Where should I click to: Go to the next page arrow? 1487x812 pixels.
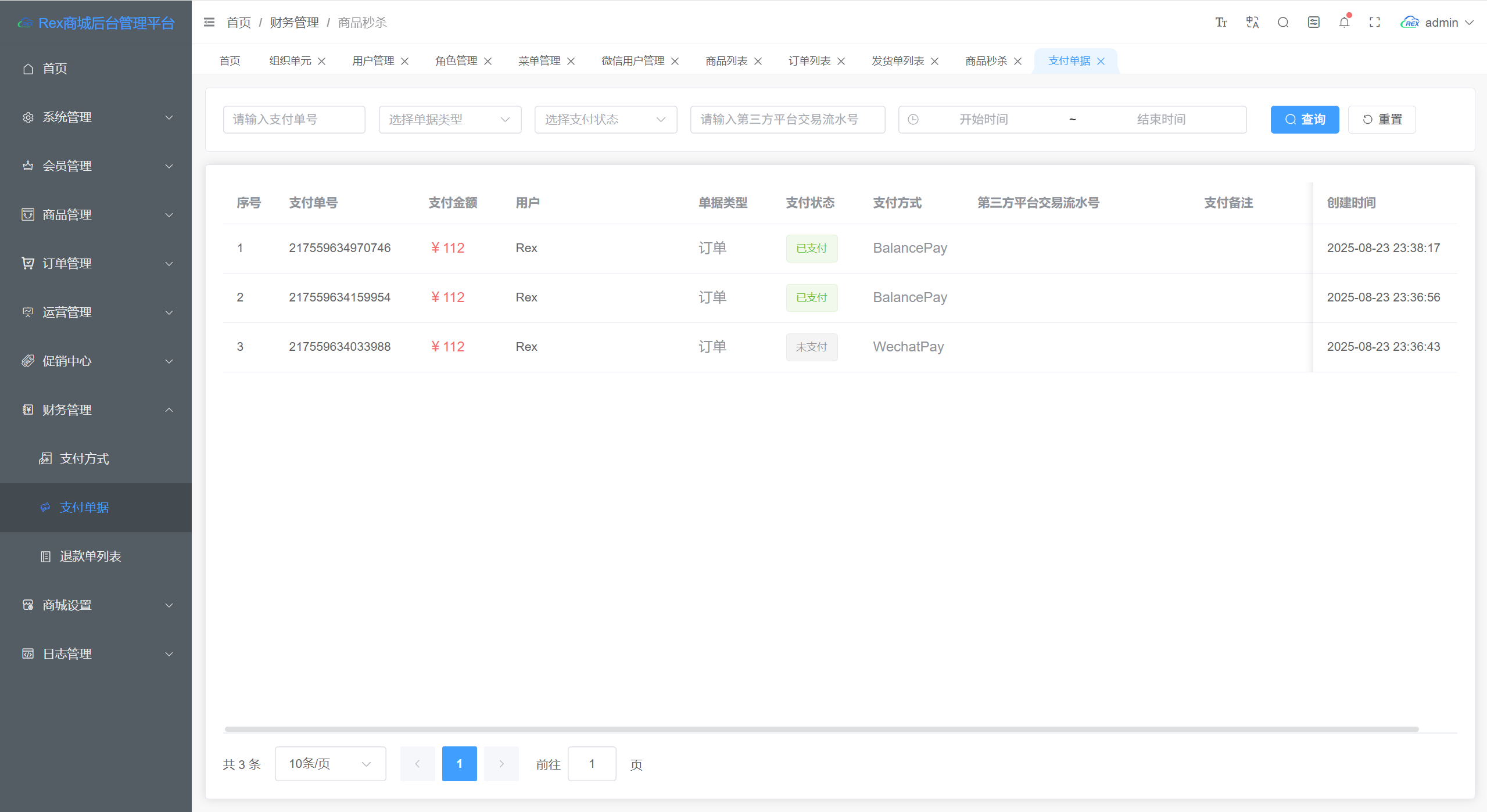click(501, 764)
